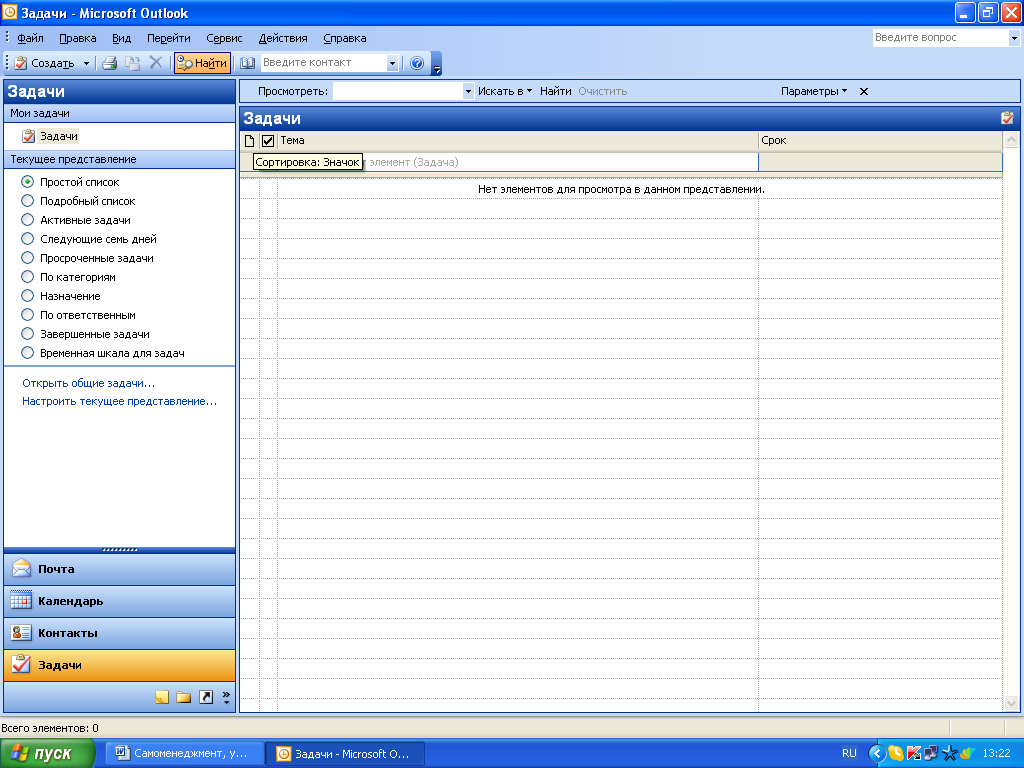The height and width of the screenshot is (768, 1024).
Task: Open the Контакты pane
Action: click(x=120, y=633)
